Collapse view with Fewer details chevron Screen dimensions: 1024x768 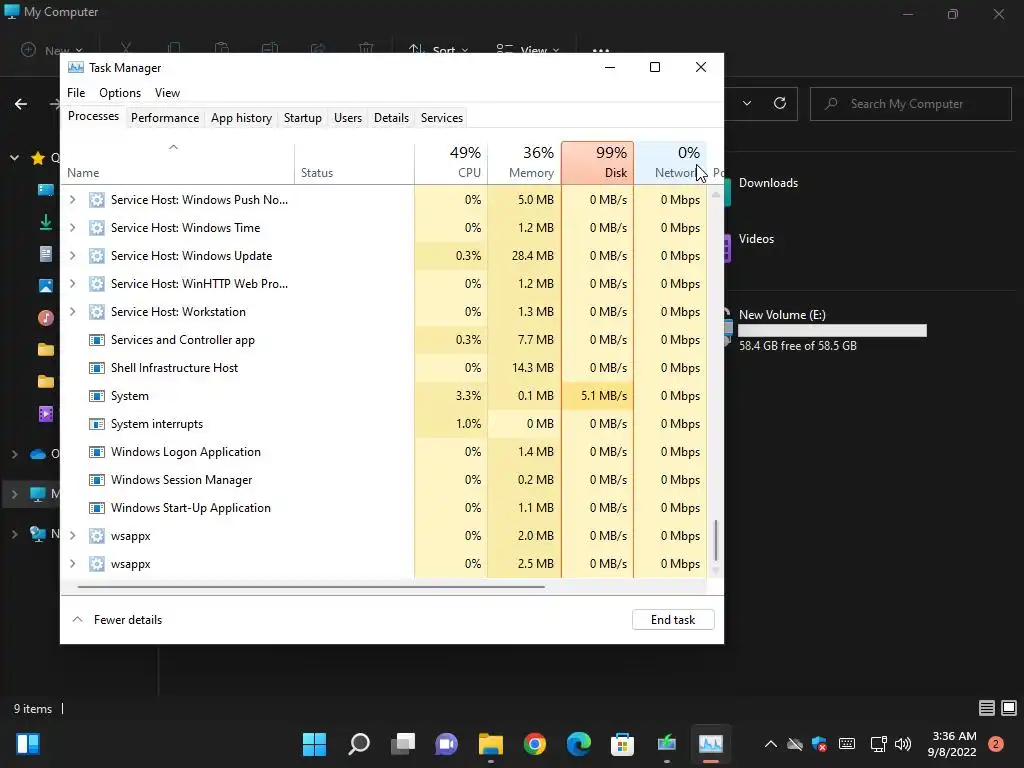click(x=77, y=620)
